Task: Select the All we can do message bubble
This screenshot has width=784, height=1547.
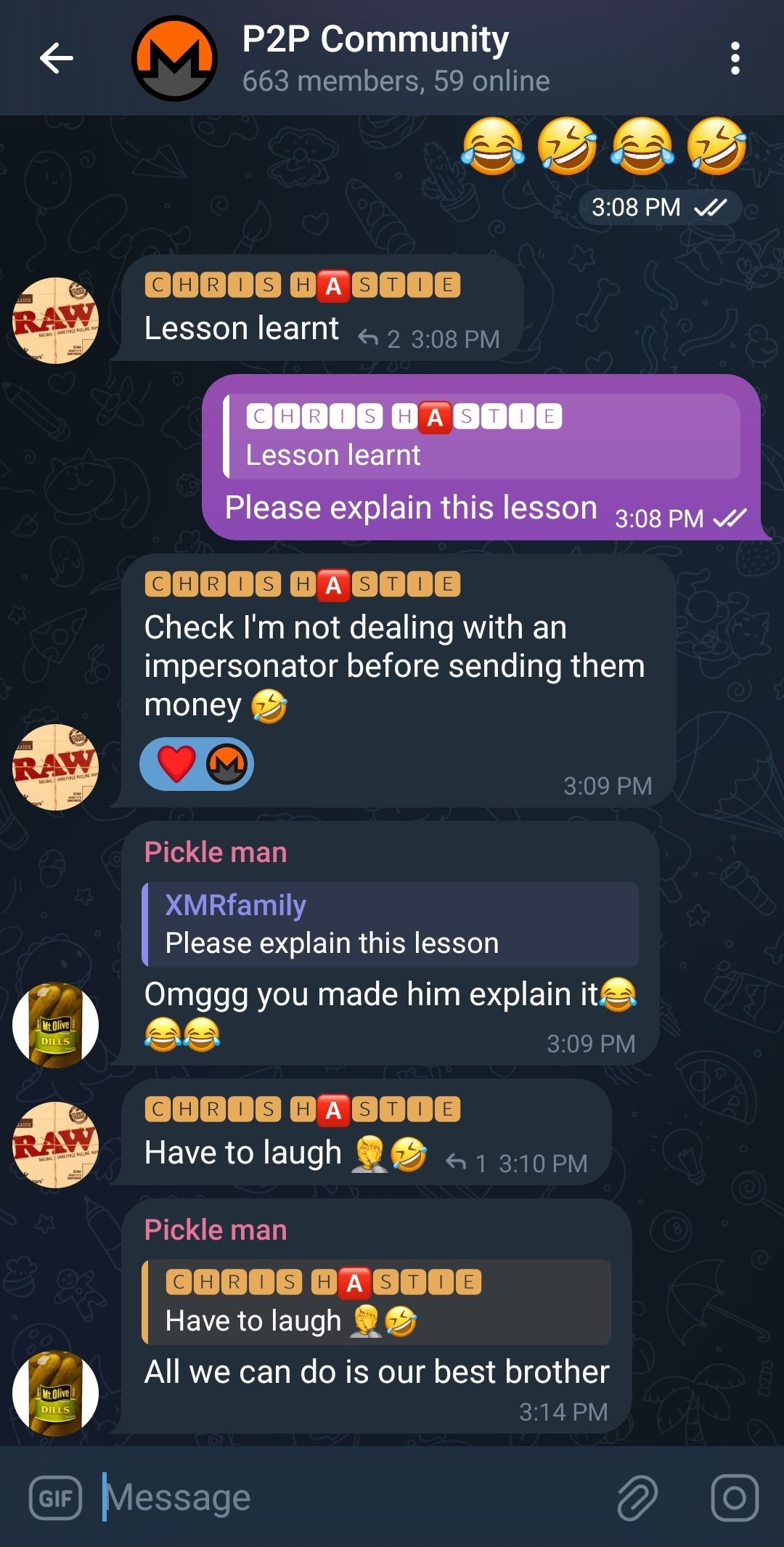Action: click(376, 1315)
